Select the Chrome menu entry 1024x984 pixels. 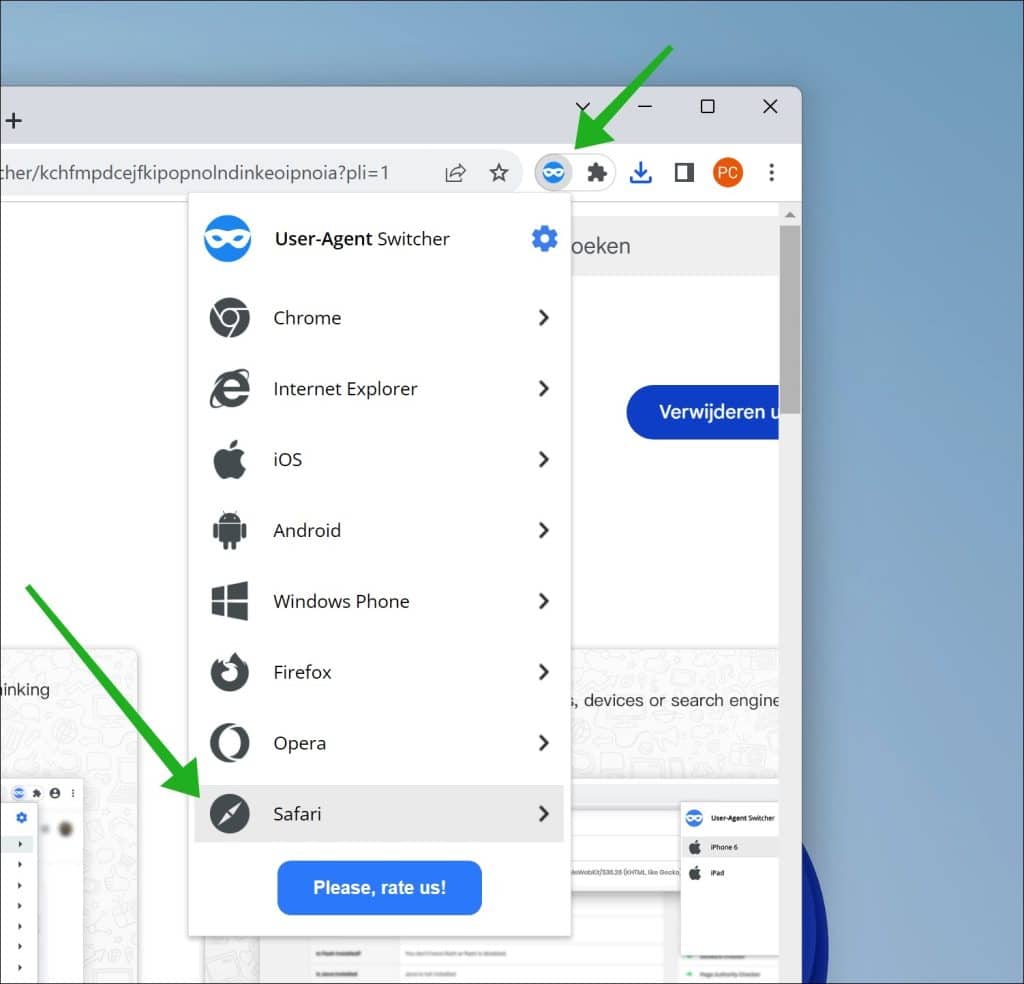(379, 318)
